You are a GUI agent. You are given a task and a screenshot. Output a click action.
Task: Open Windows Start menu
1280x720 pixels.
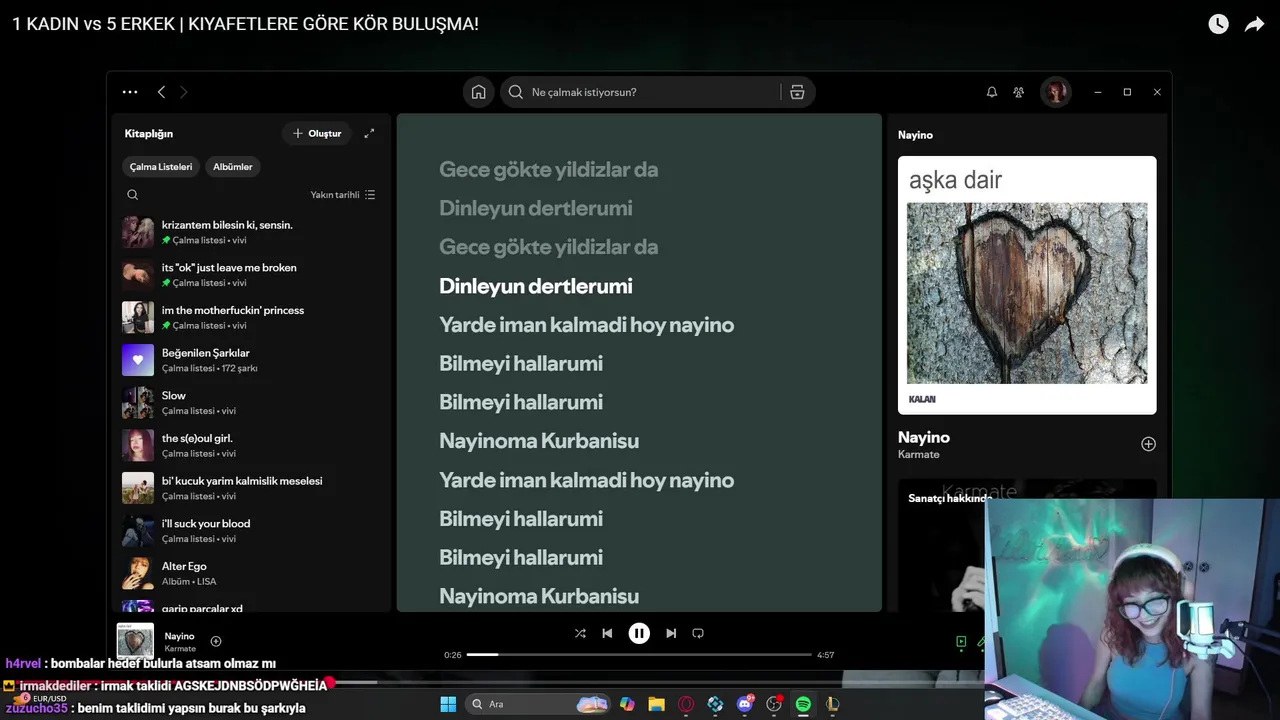coord(448,704)
